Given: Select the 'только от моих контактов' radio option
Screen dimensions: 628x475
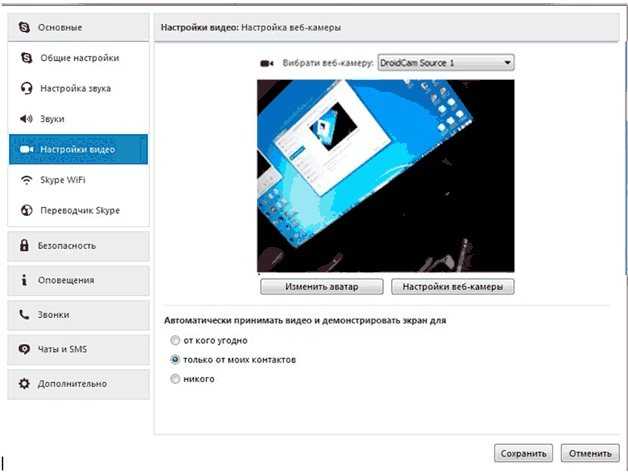Looking at the screenshot, I should (x=175, y=360).
